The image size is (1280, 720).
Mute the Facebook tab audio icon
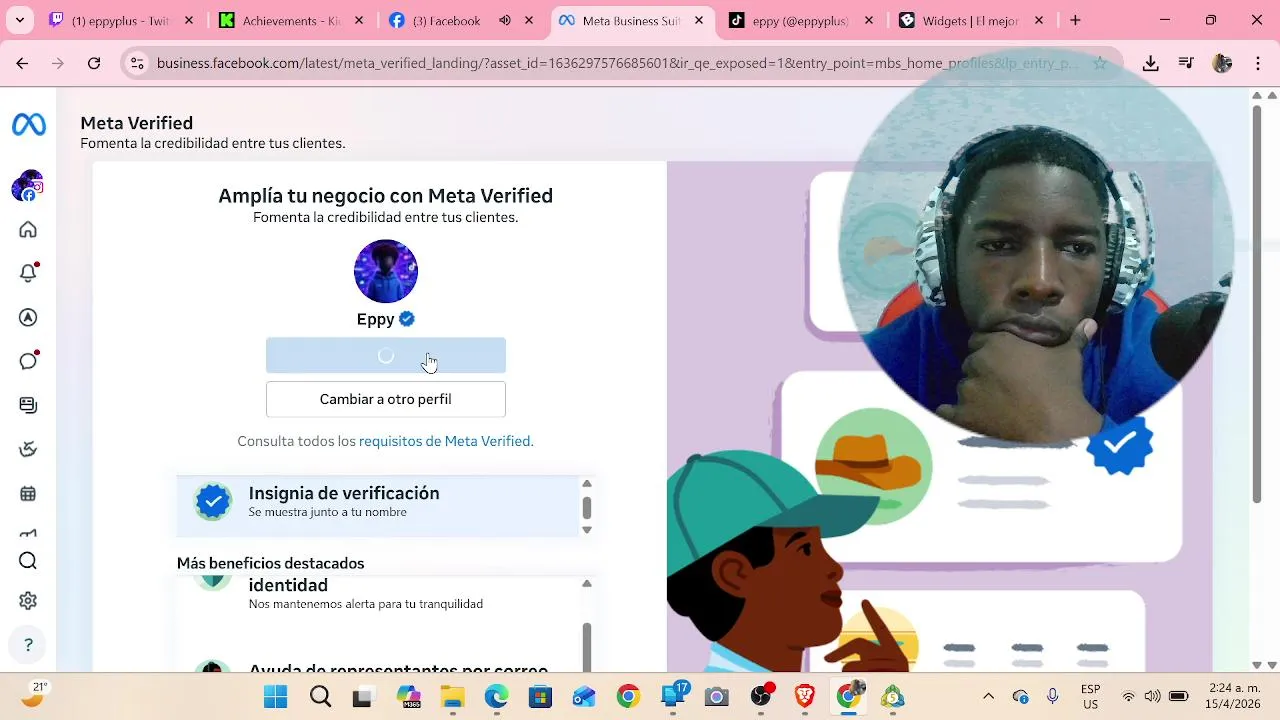pos(505,20)
